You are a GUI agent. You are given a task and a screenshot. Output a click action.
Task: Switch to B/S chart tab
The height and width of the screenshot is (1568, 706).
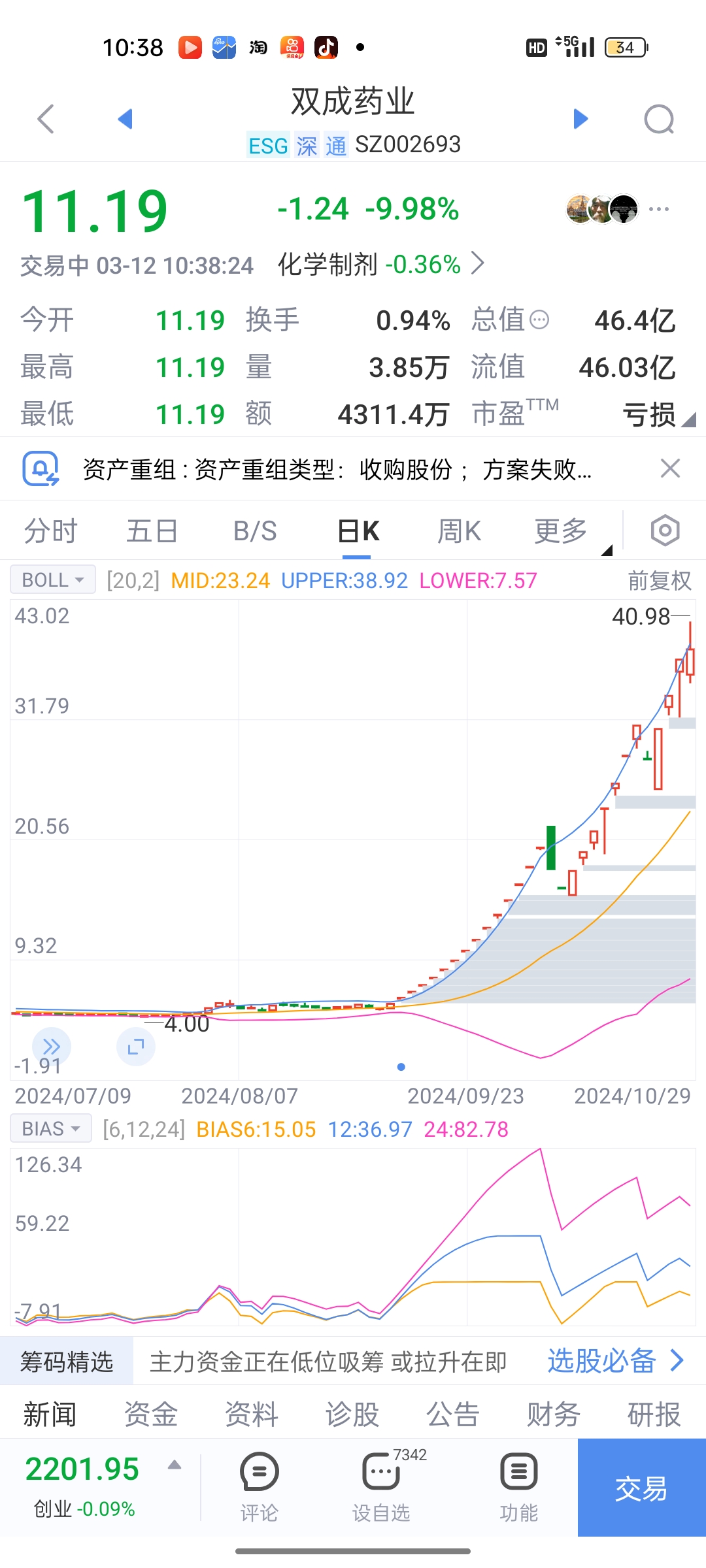255,531
